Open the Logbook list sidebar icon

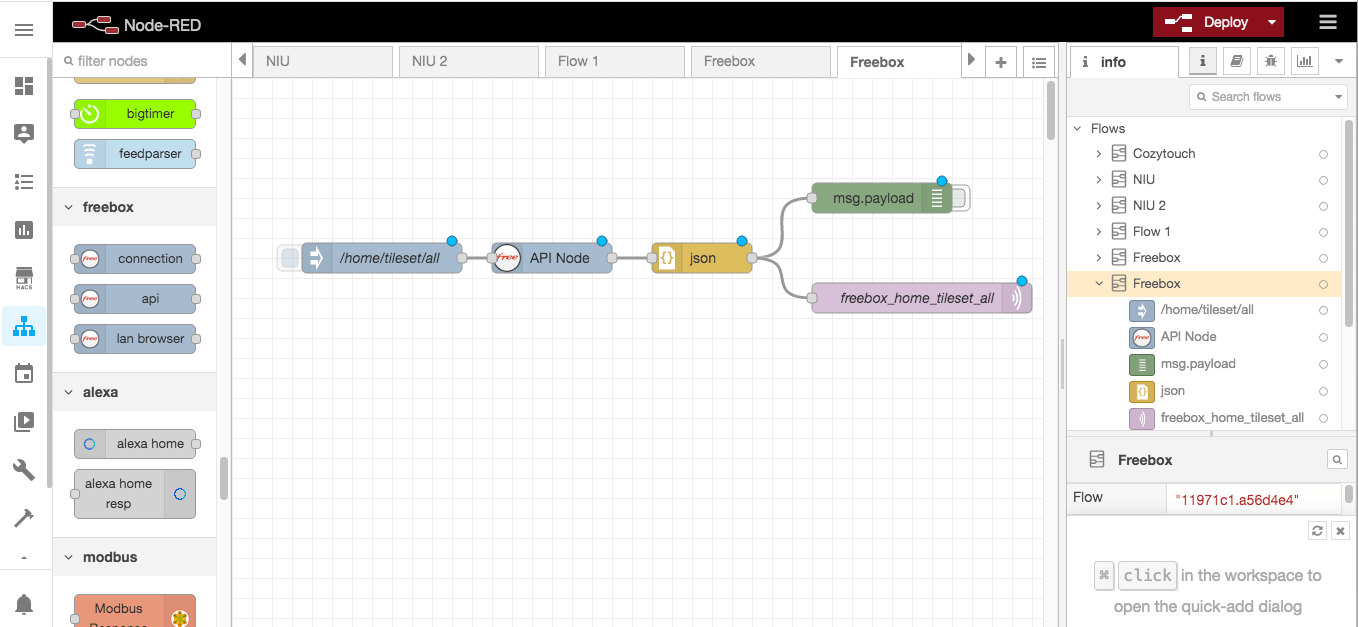click(x=24, y=182)
